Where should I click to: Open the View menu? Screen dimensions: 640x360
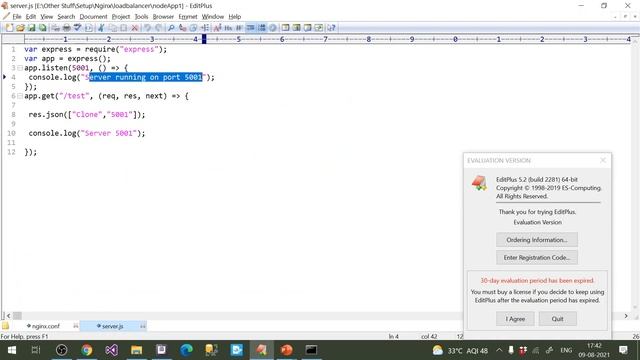47,17
